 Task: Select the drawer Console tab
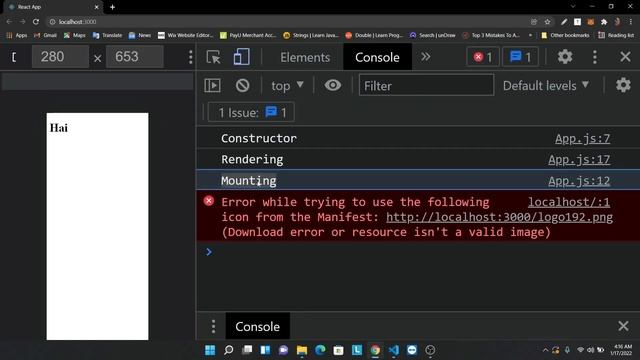258,326
